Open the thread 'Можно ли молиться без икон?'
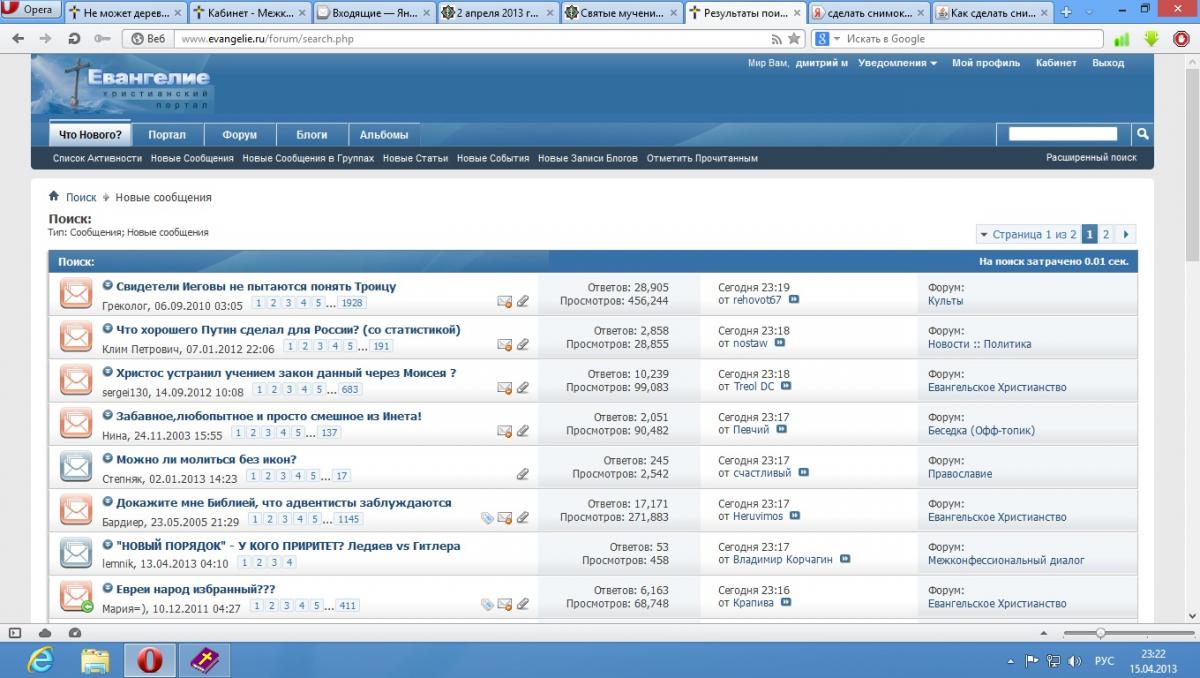The image size is (1200, 678). click(206, 460)
